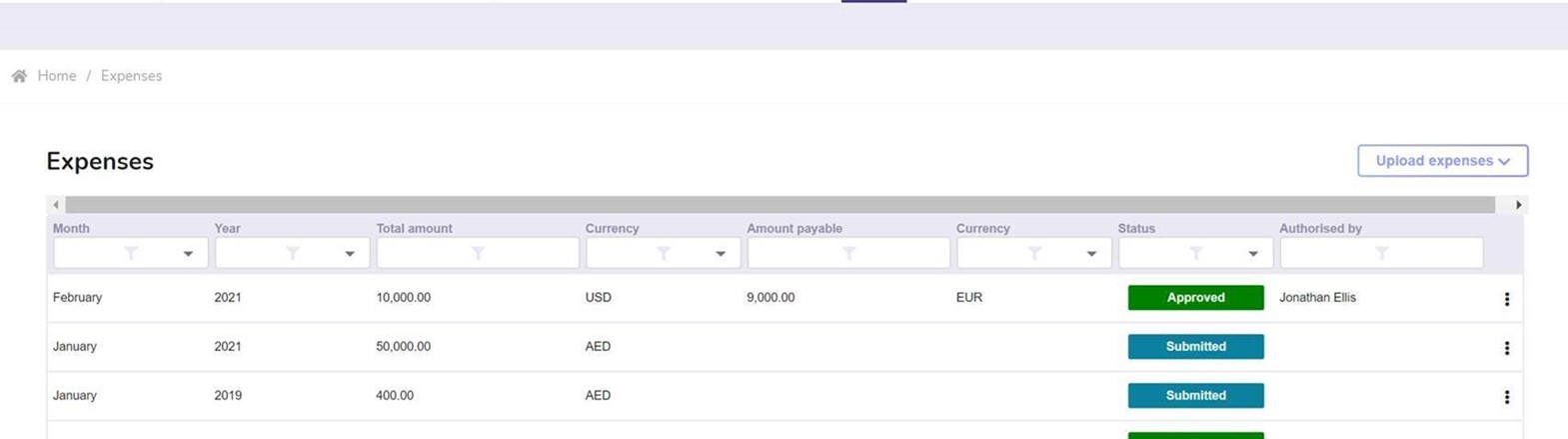Open the Upload expenses dropdown button
1568x439 pixels.
1442,161
